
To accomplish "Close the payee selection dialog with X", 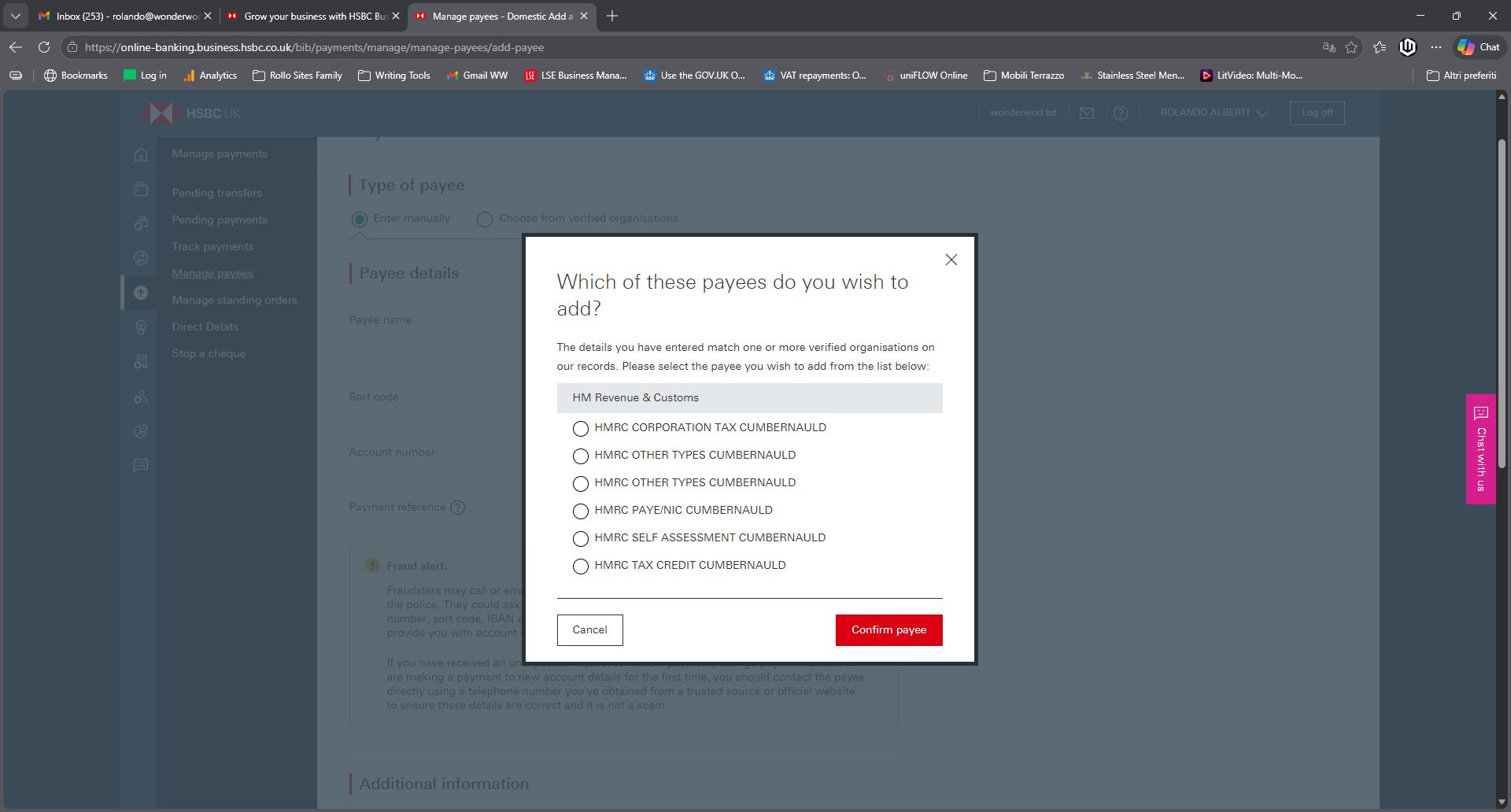I will coord(951,260).
